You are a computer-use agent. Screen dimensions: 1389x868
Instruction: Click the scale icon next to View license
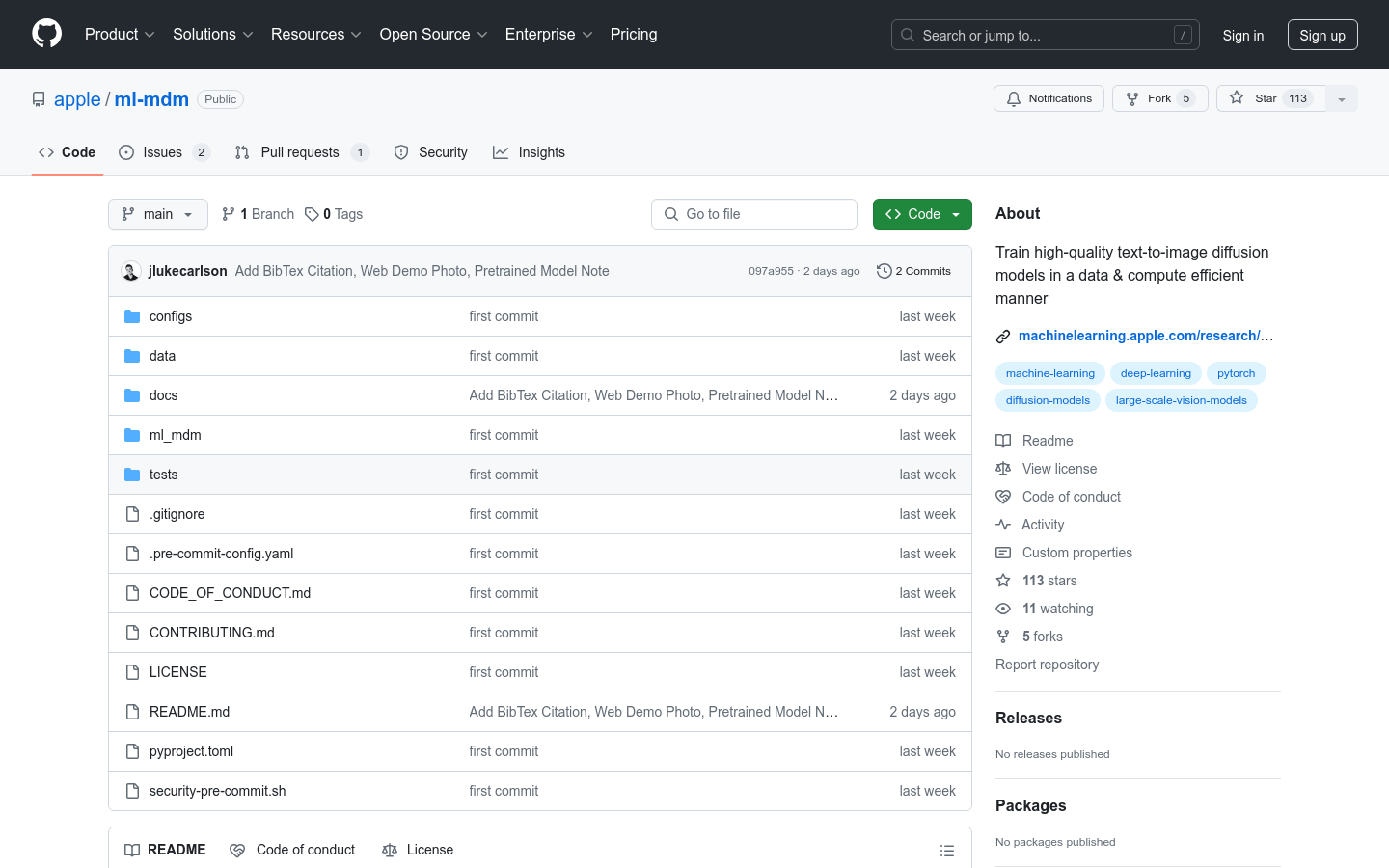coord(1003,469)
